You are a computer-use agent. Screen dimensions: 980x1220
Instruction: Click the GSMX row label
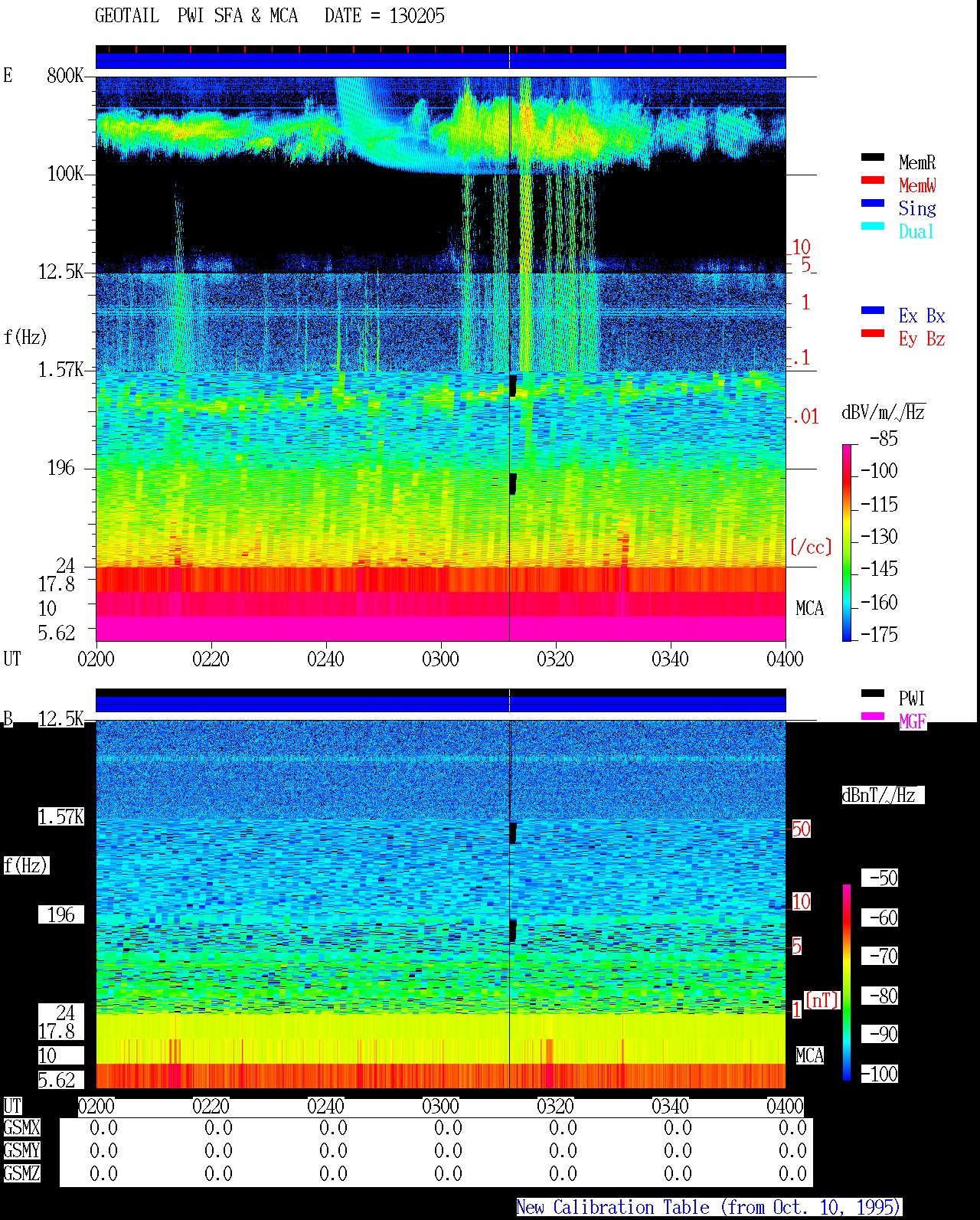(21, 1127)
